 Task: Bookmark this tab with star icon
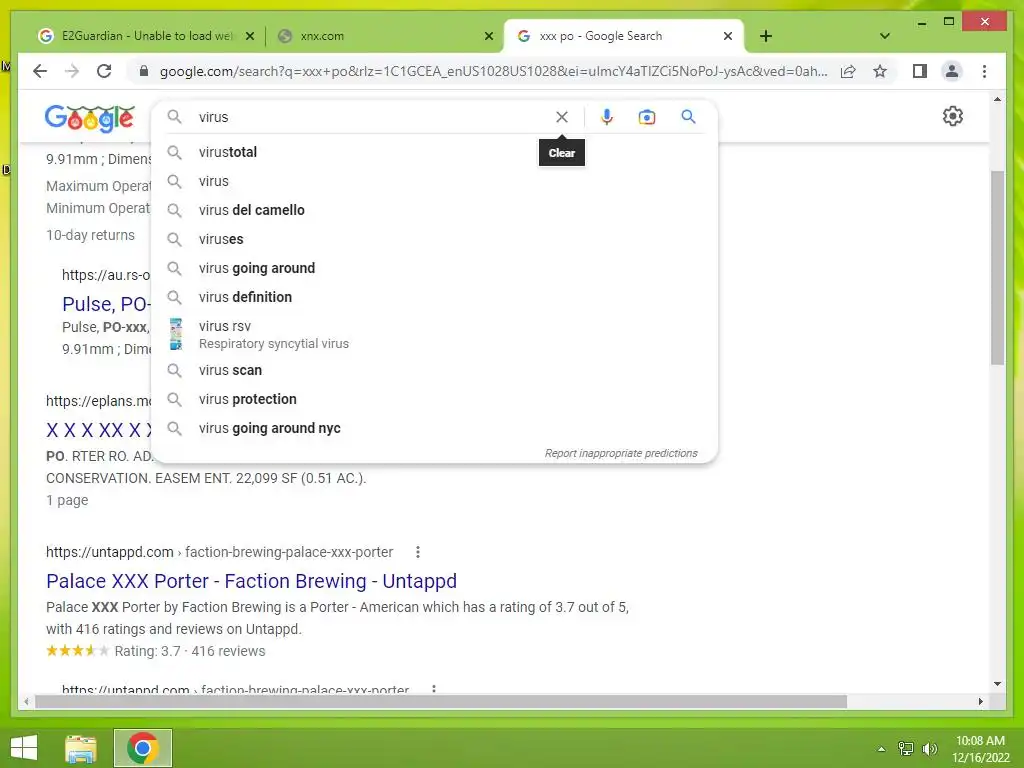(880, 71)
